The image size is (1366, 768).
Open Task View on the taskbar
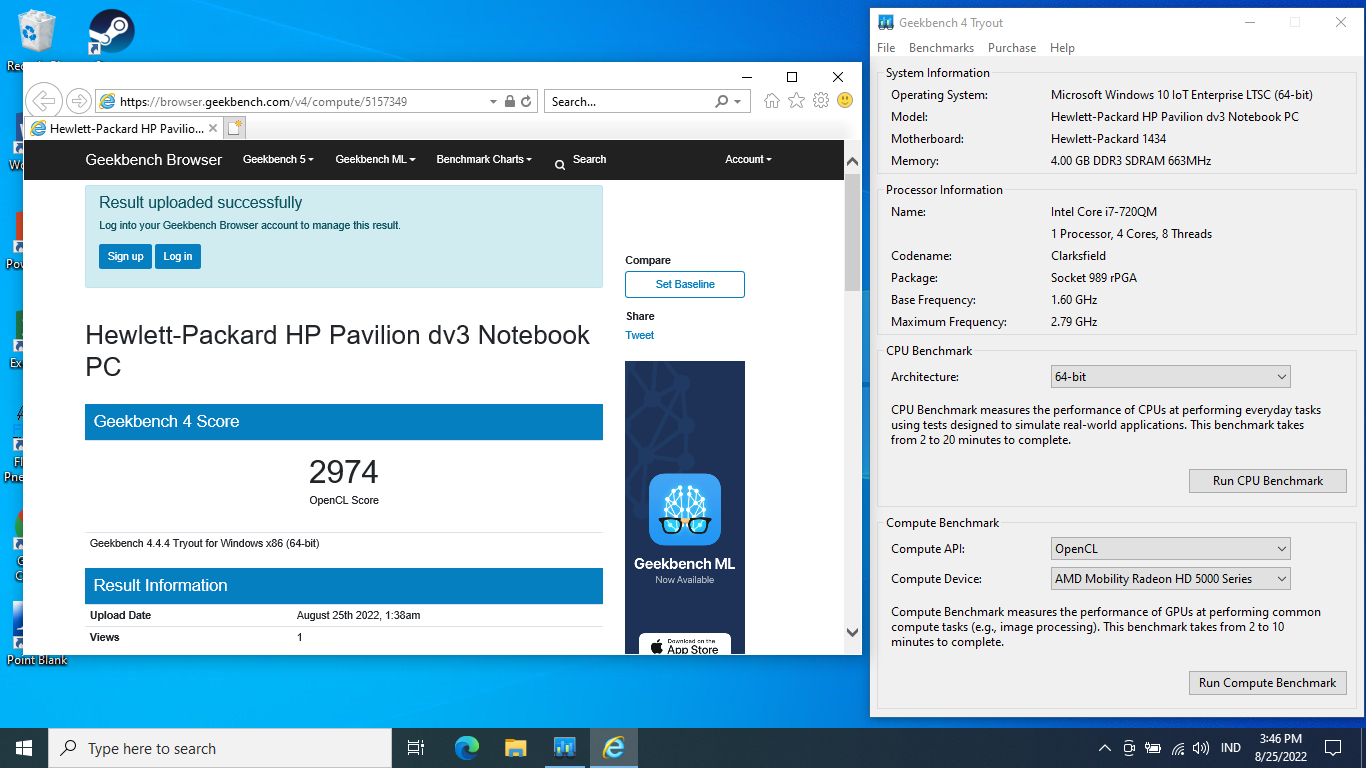click(x=416, y=748)
